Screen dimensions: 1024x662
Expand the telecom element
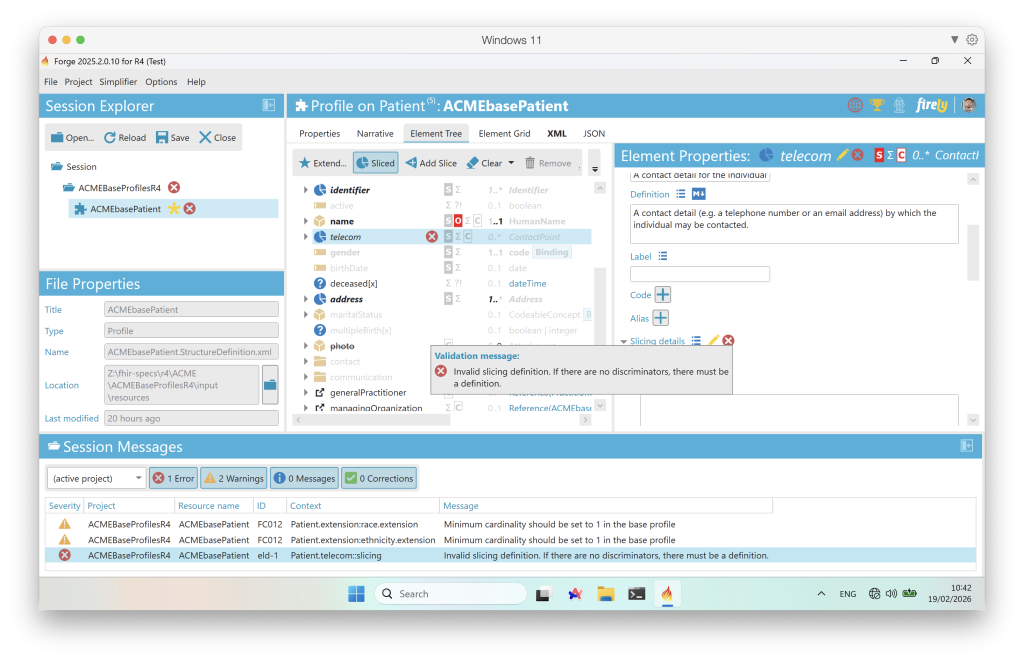306,236
